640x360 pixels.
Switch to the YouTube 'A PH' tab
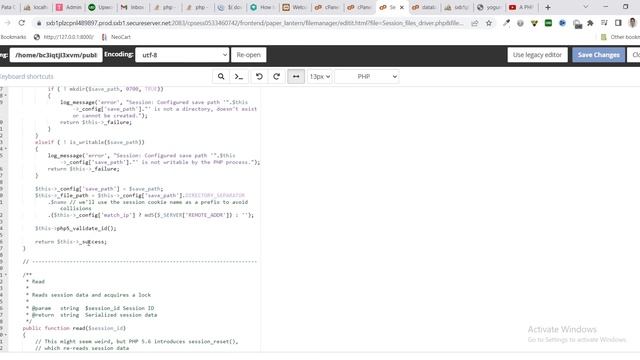click(x=522, y=7)
